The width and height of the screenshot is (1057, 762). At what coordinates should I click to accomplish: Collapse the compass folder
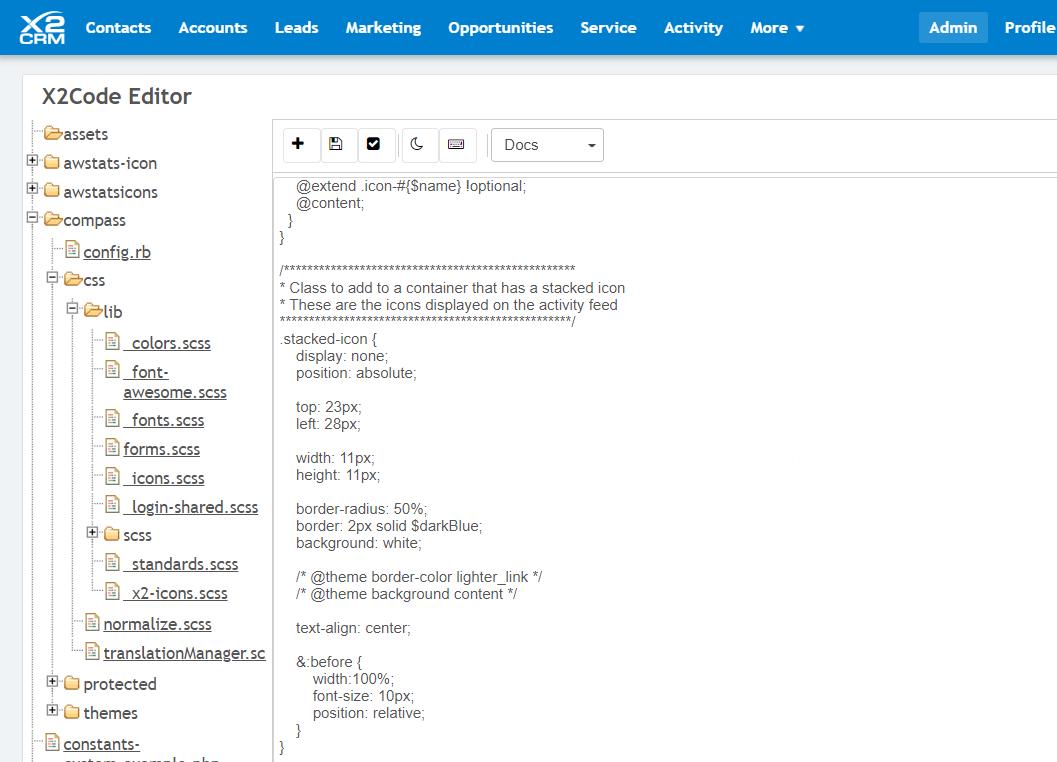tap(32, 217)
